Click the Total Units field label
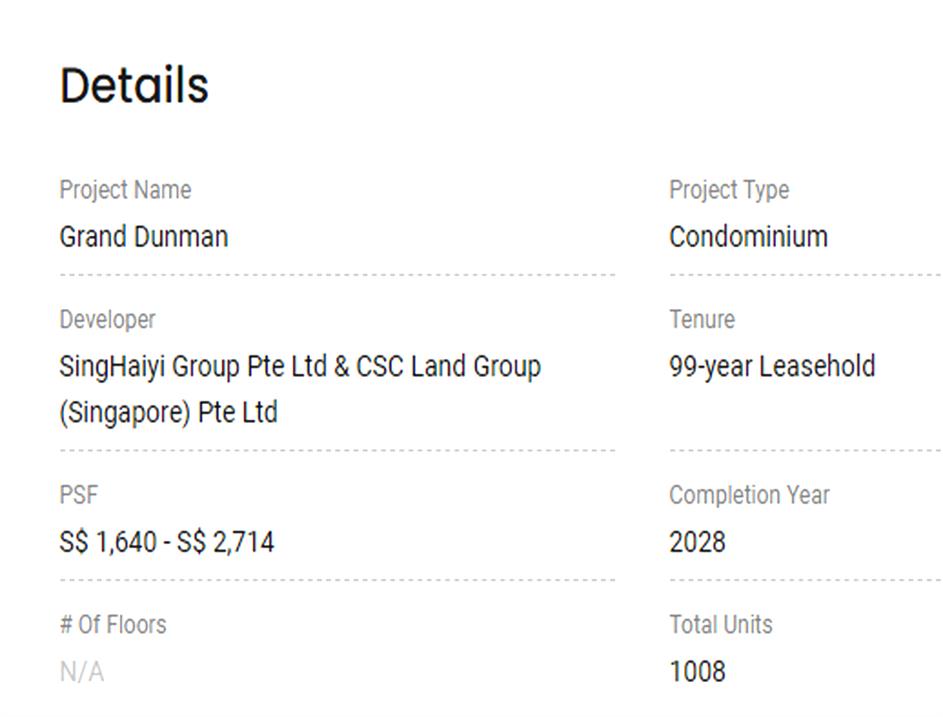 tap(720, 625)
